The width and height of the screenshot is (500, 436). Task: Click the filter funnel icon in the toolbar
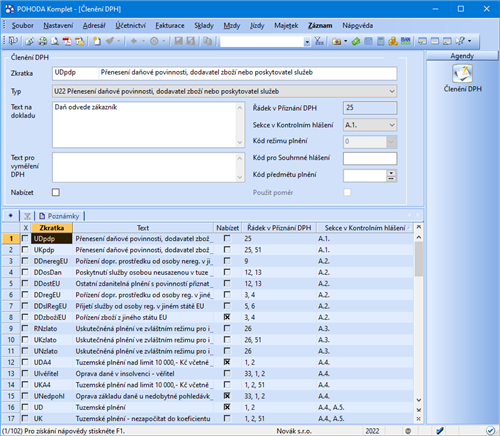click(x=319, y=41)
